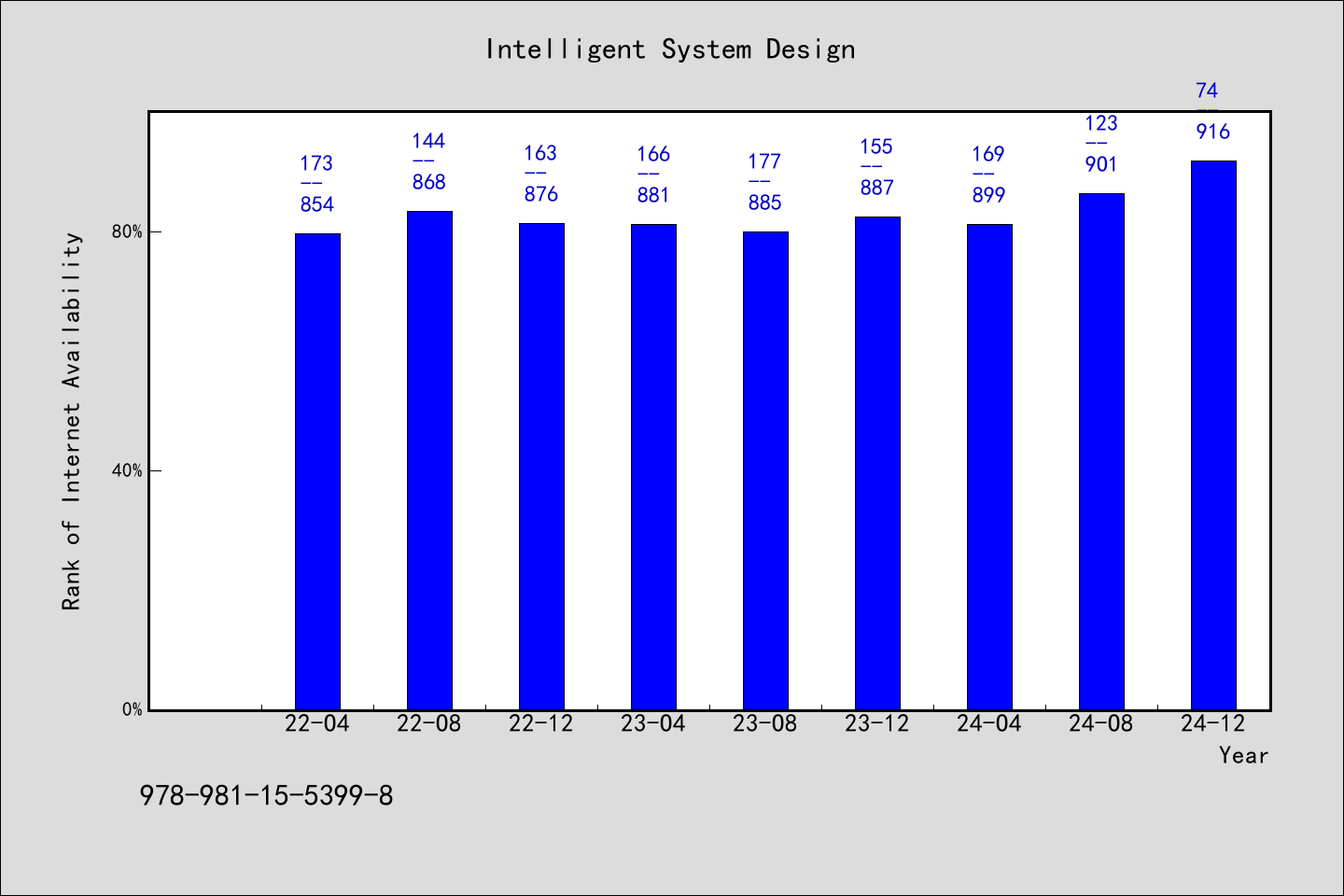Image resolution: width=1344 pixels, height=896 pixels.
Task: Click the value 155 above the 23-12 bar
Action: point(876,147)
